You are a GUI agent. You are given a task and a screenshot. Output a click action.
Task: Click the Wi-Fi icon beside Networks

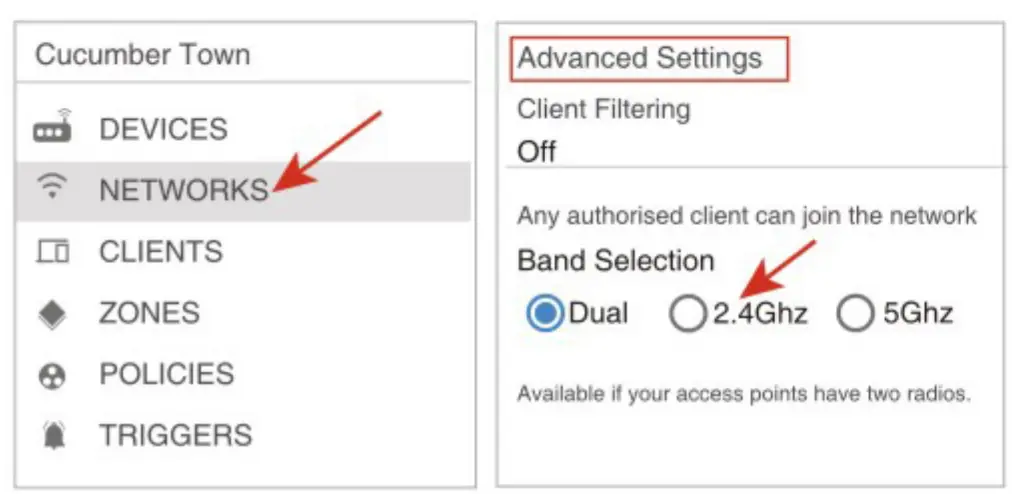click(x=53, y=188)
